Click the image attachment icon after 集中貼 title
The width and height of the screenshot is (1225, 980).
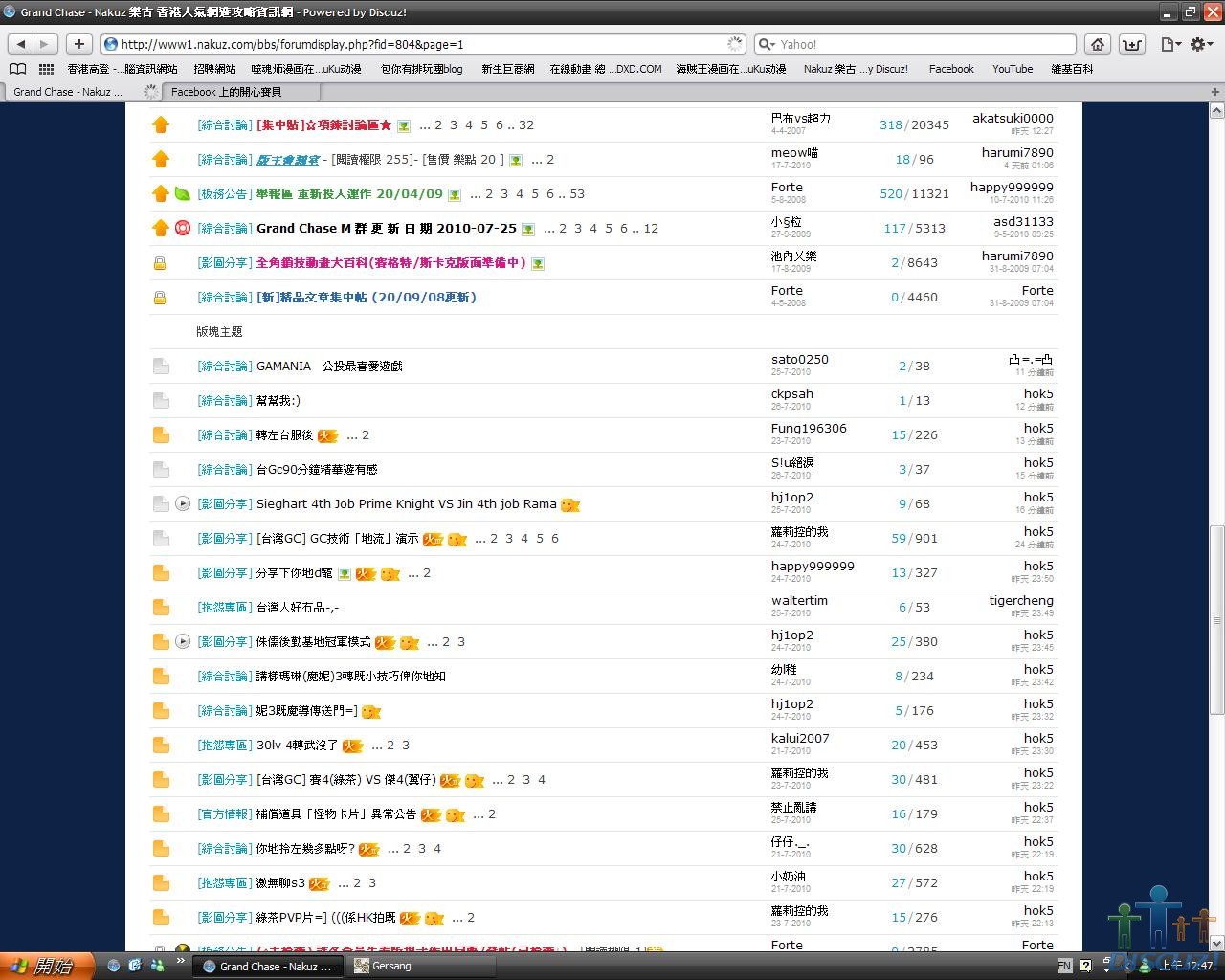coord(404,126)
